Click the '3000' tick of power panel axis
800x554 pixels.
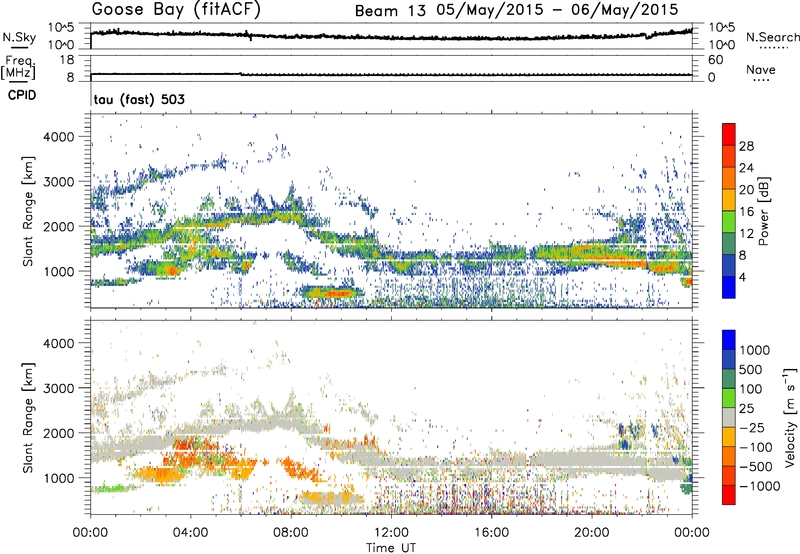tap(58, 182)
